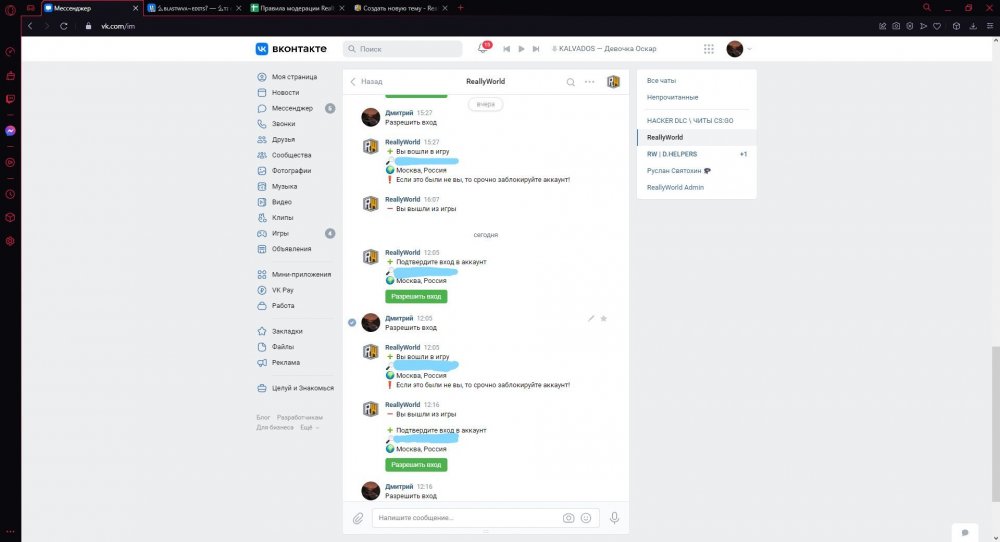Image resolution: width=1000 pixels, height=542 pixels.
Task: Search inside the ReallyWorld chat with magnifier icon
Action: [x=571, y=82]
